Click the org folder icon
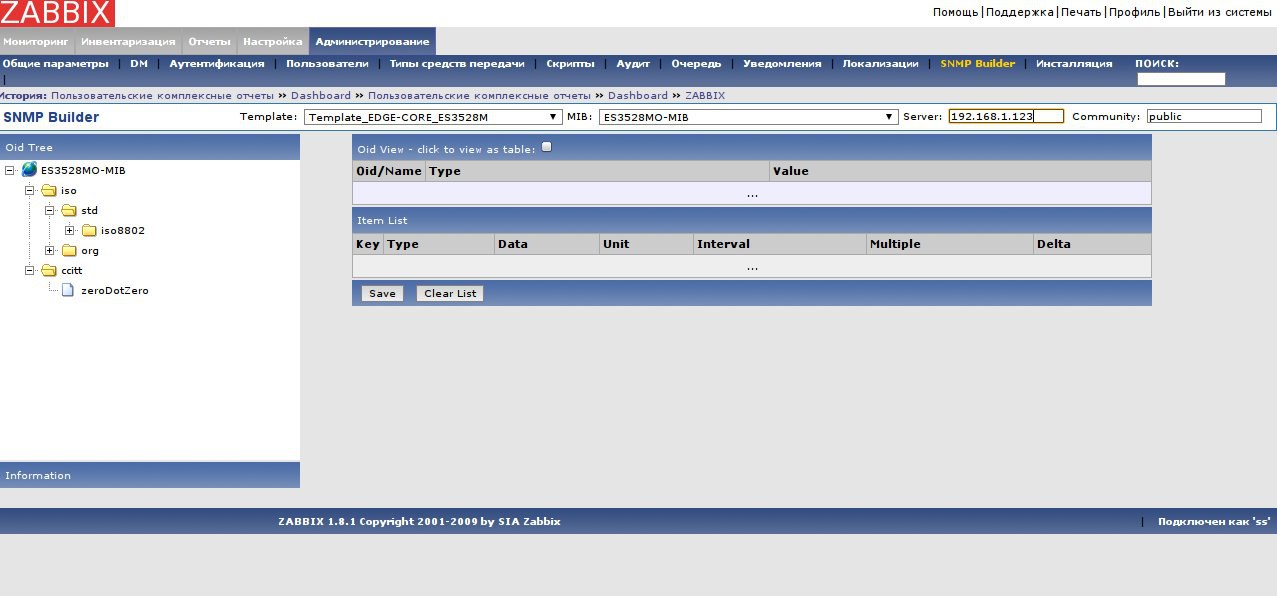This screenshot has width=1277, height=596. (69, 250)
